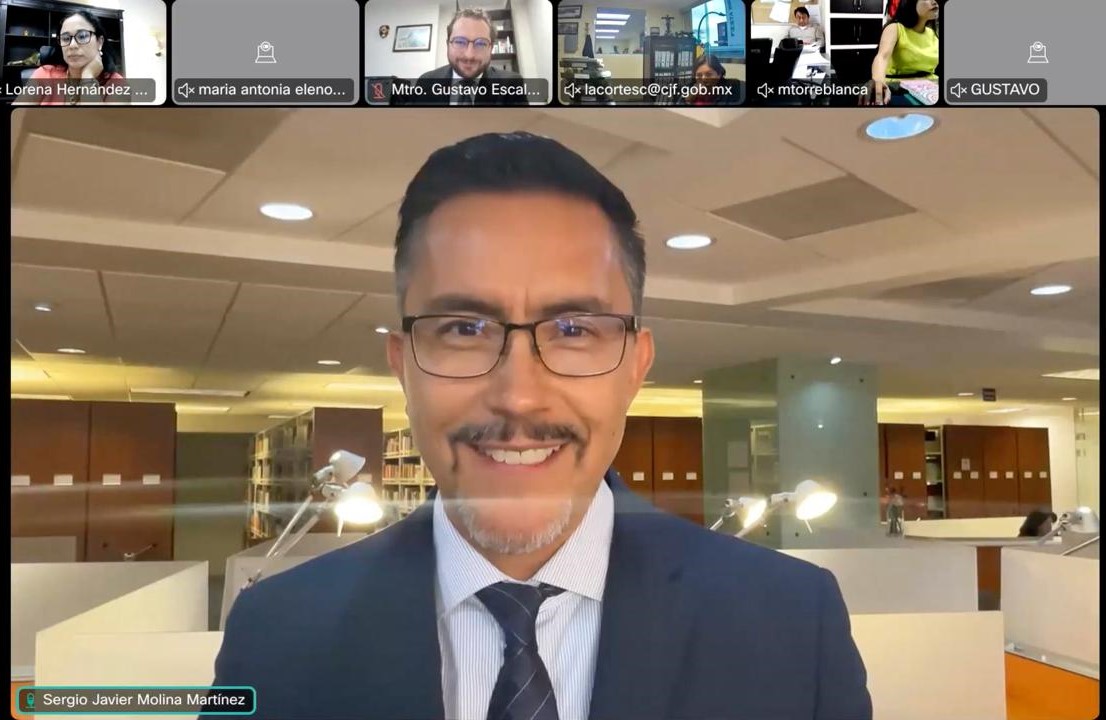Click green microphone icon of Sergio Javier Molina

pyautogui.click(x=30, y=700)
